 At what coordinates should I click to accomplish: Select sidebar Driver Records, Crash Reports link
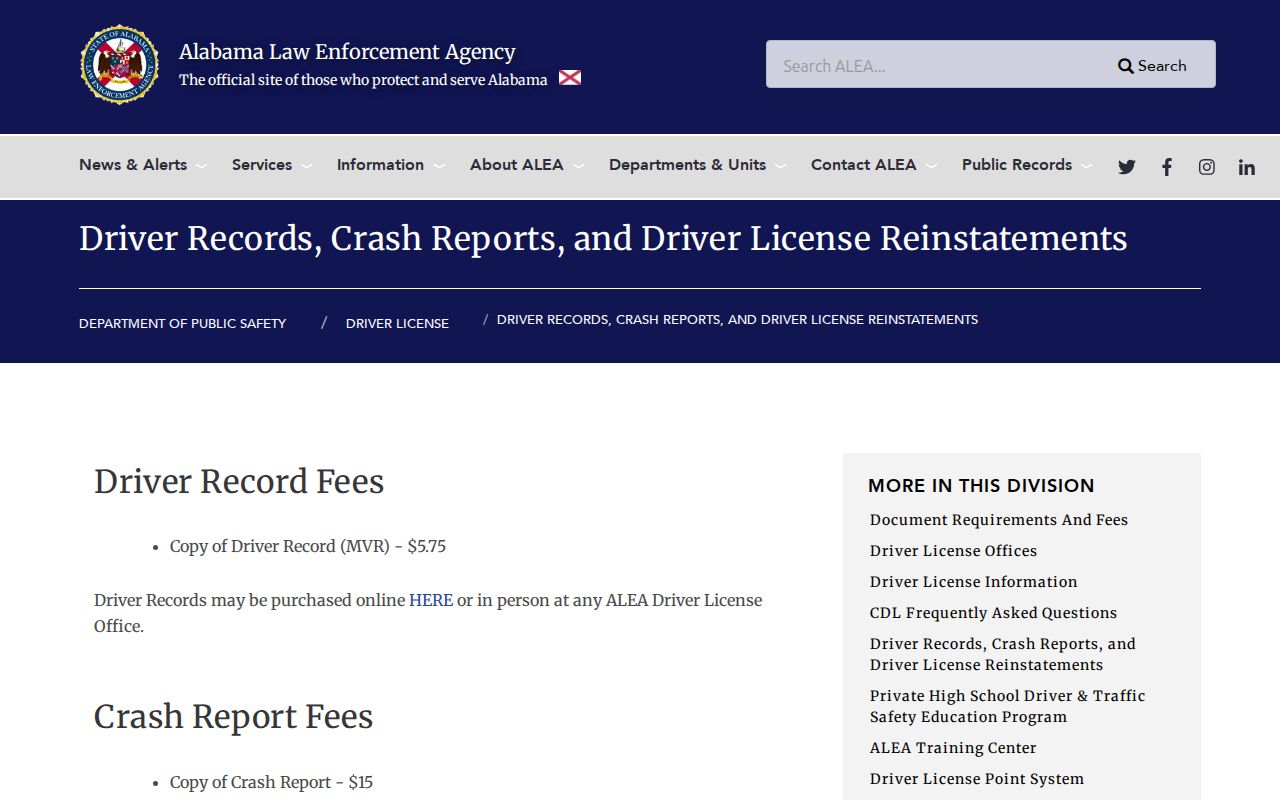[1003, 654]
